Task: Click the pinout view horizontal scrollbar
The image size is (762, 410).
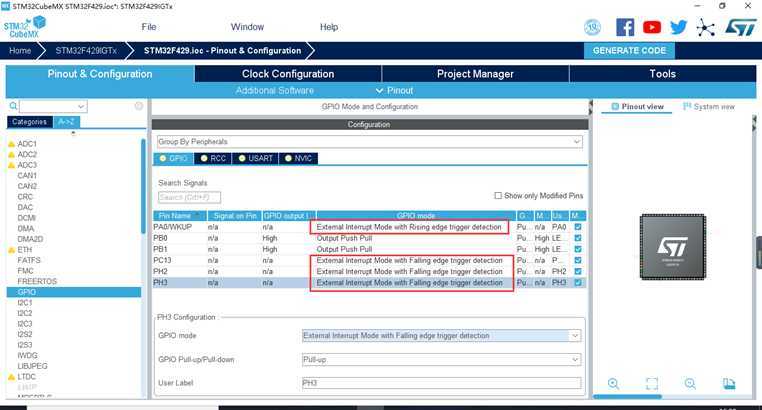Action: pyautogui.click(x=627, y=397)
